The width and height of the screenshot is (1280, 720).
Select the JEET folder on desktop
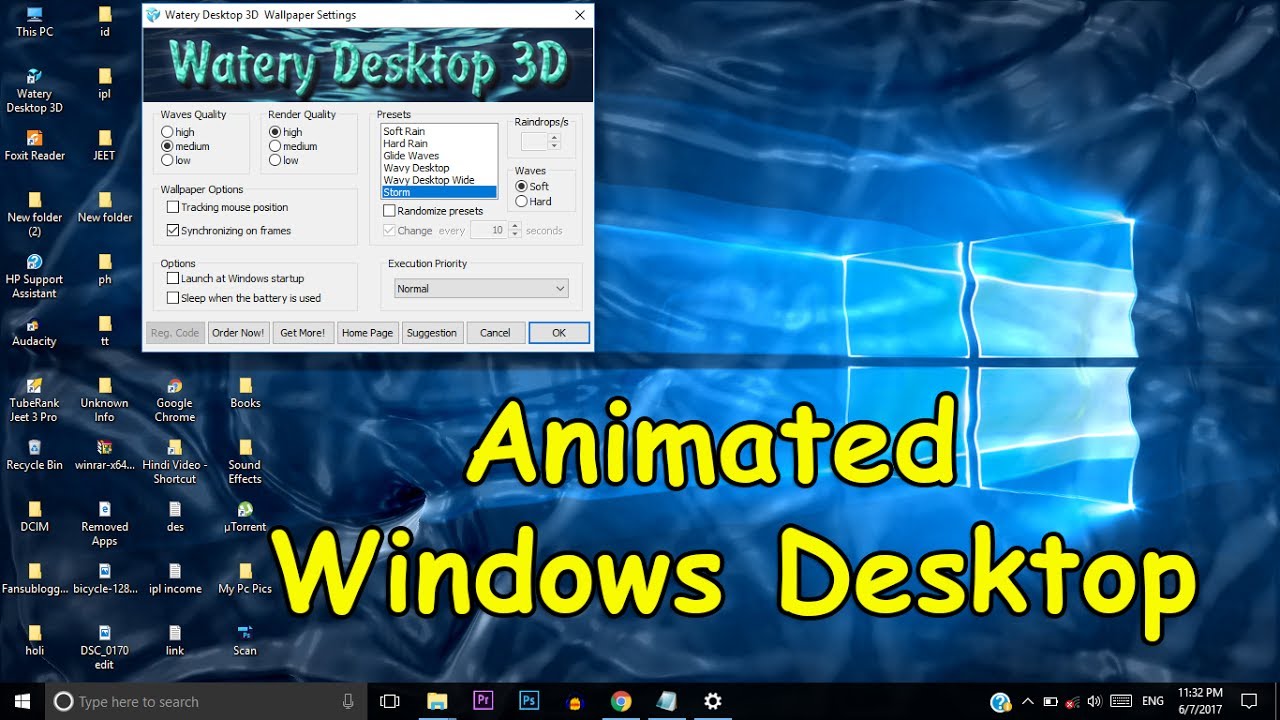[105, 145]
